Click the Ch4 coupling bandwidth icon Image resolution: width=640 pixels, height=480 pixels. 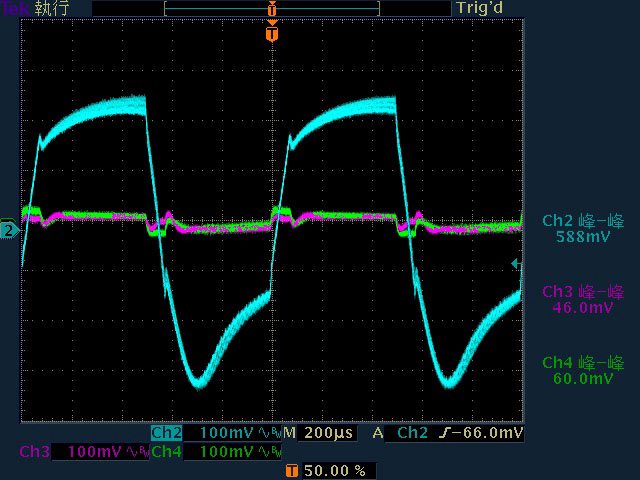click(269, 452)
